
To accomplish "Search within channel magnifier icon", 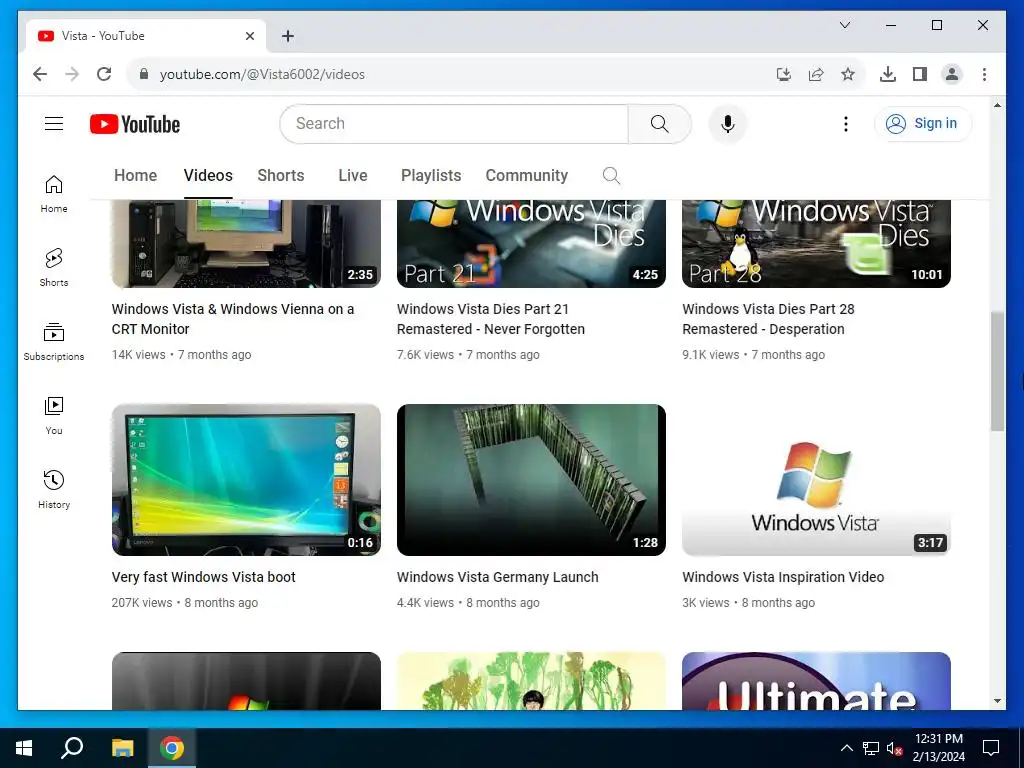I will click(x=611, y=176).
